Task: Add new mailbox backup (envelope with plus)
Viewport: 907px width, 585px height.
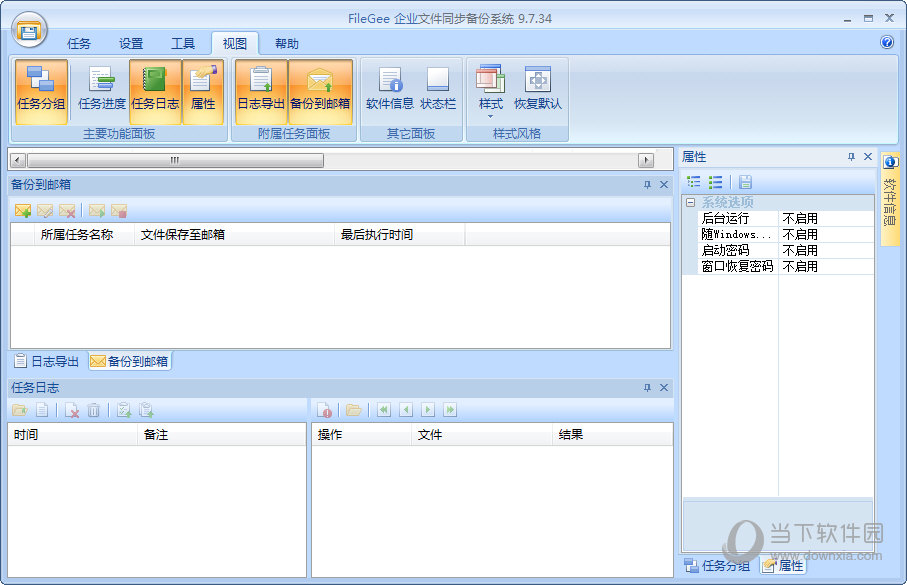Action: point(23,211)
